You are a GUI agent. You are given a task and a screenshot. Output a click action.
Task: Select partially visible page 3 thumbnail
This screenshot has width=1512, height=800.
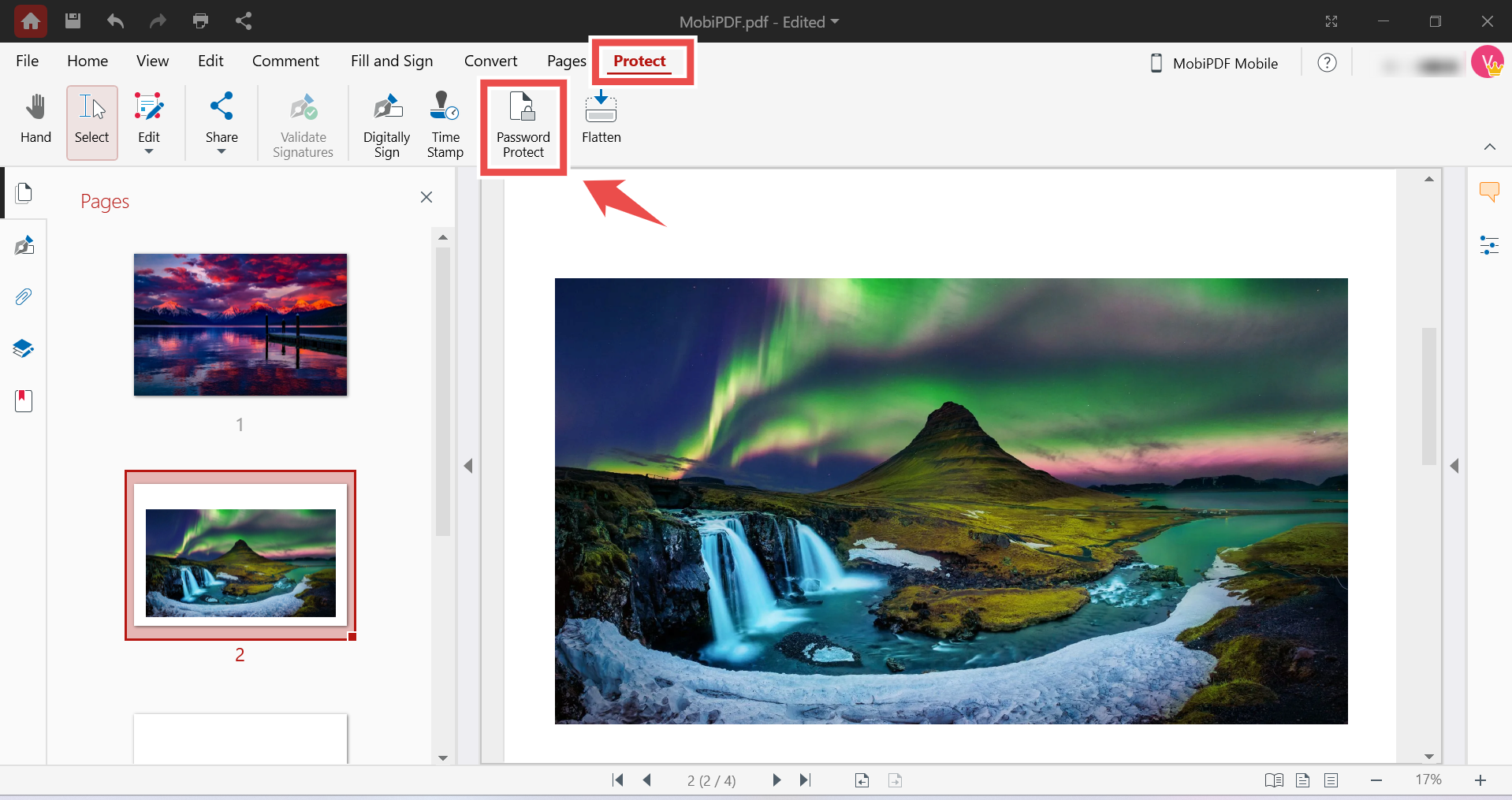click(240, 739)
